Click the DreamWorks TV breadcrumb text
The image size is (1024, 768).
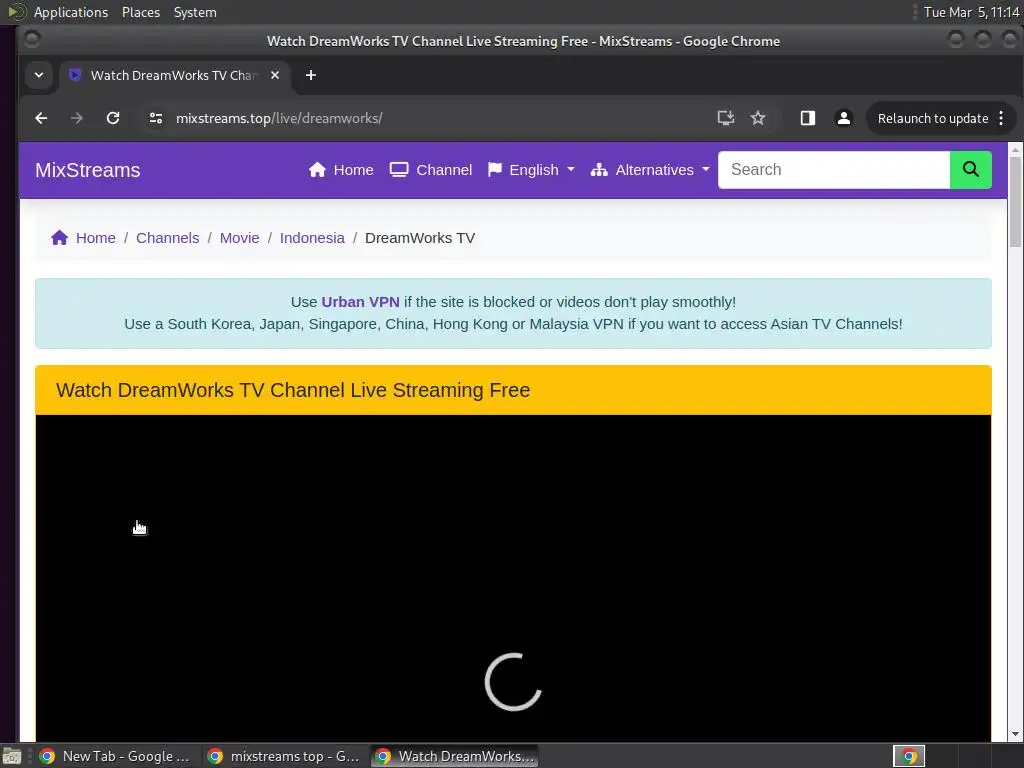pyautogui.click(x=420, y=238)
